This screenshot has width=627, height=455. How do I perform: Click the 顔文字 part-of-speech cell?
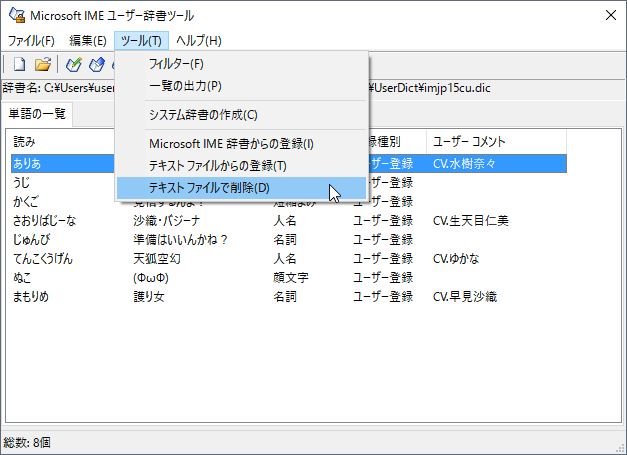click(291, 277)
